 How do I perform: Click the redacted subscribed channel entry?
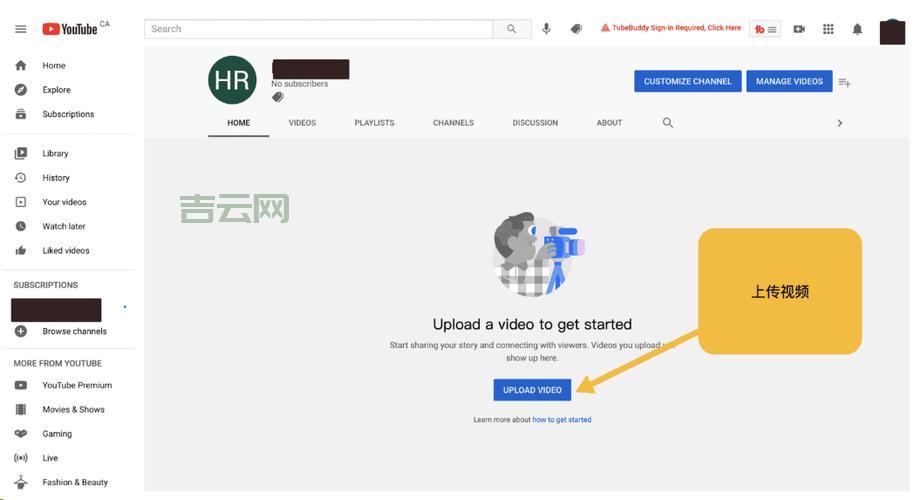coord(56,310)
